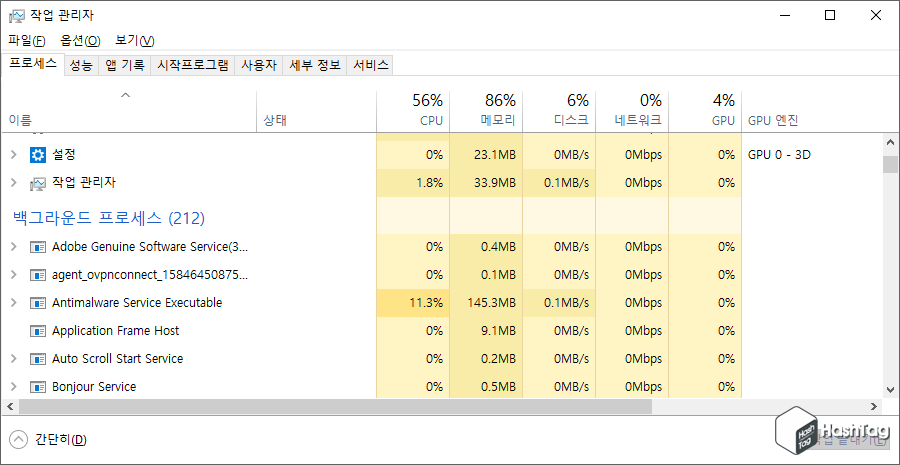Image resolution: width=900 pixels, height=465 pixels.
Task: Click the horizontal scrollbar left arrow
Action: 9,406
